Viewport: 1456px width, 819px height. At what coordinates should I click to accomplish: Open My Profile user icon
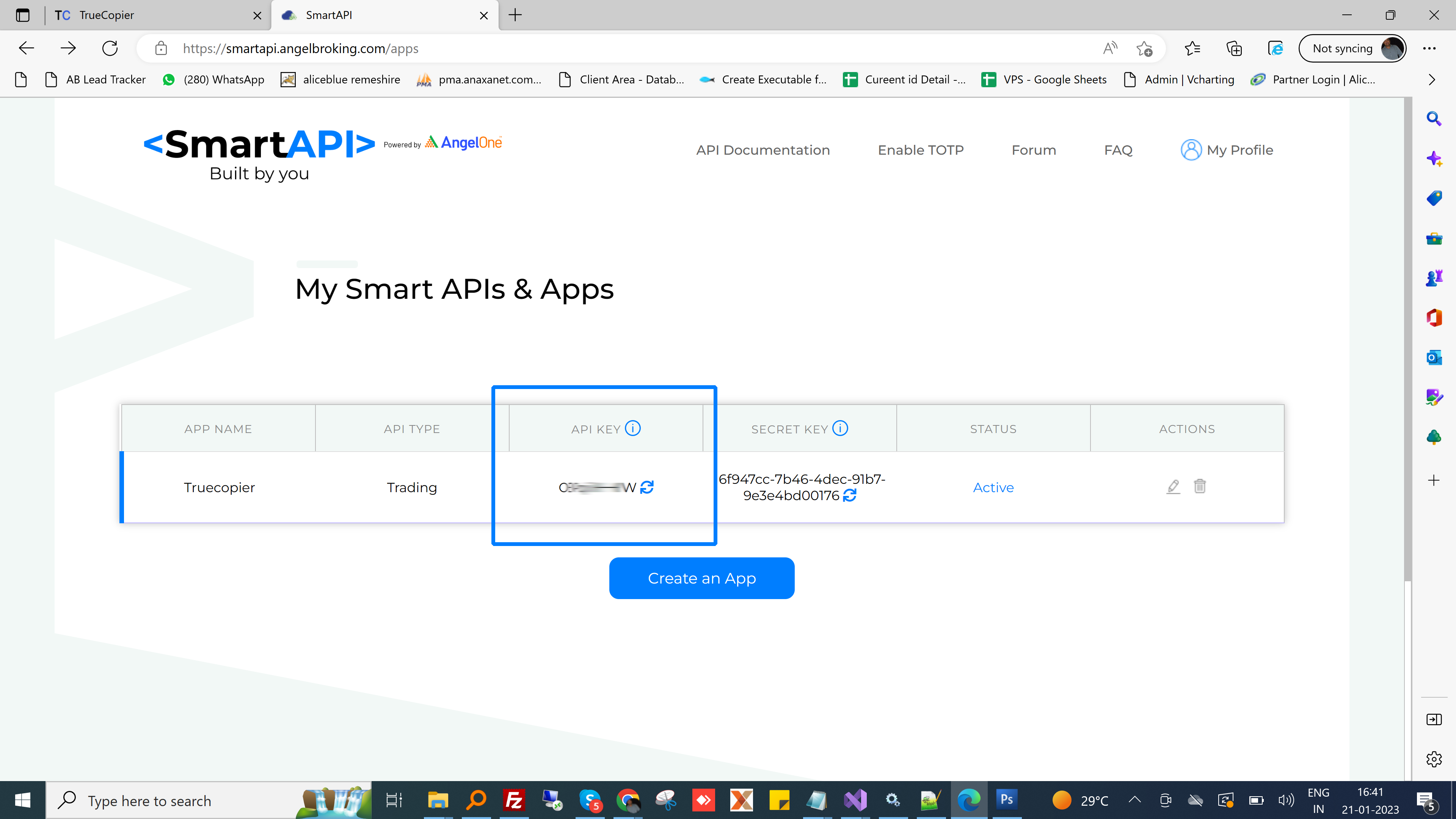click(x=1191, y=150)
